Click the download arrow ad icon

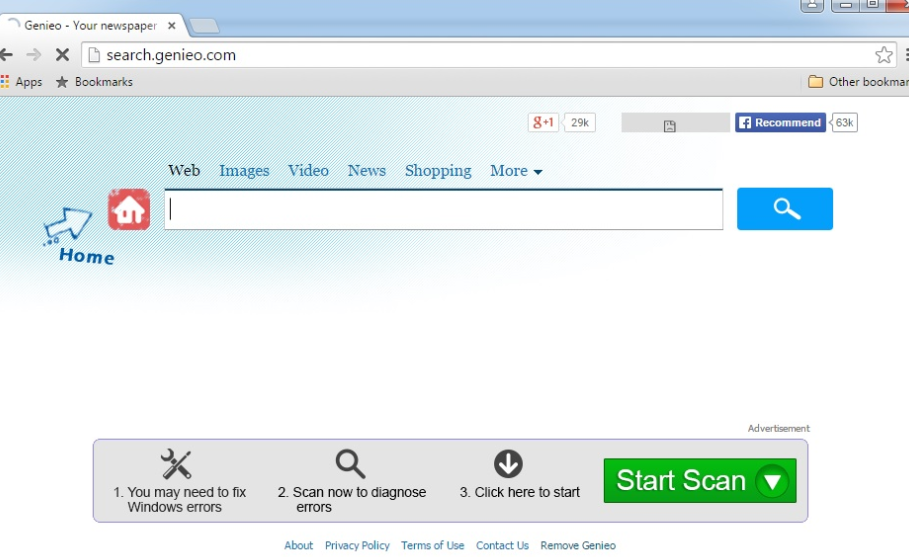pyautogui.click(x=508, y=464)
